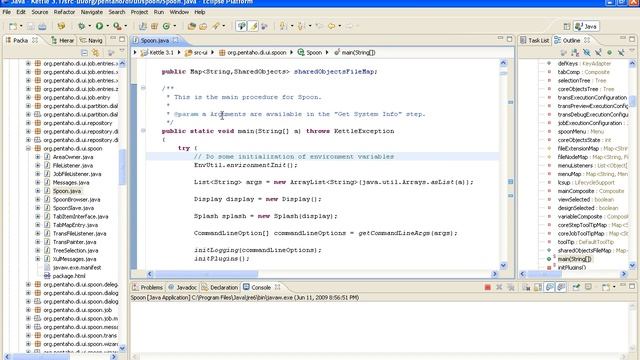This screenshot has height=360, width=640.
Task: Select main(String[]) in the Outline view
Action: 575,259
